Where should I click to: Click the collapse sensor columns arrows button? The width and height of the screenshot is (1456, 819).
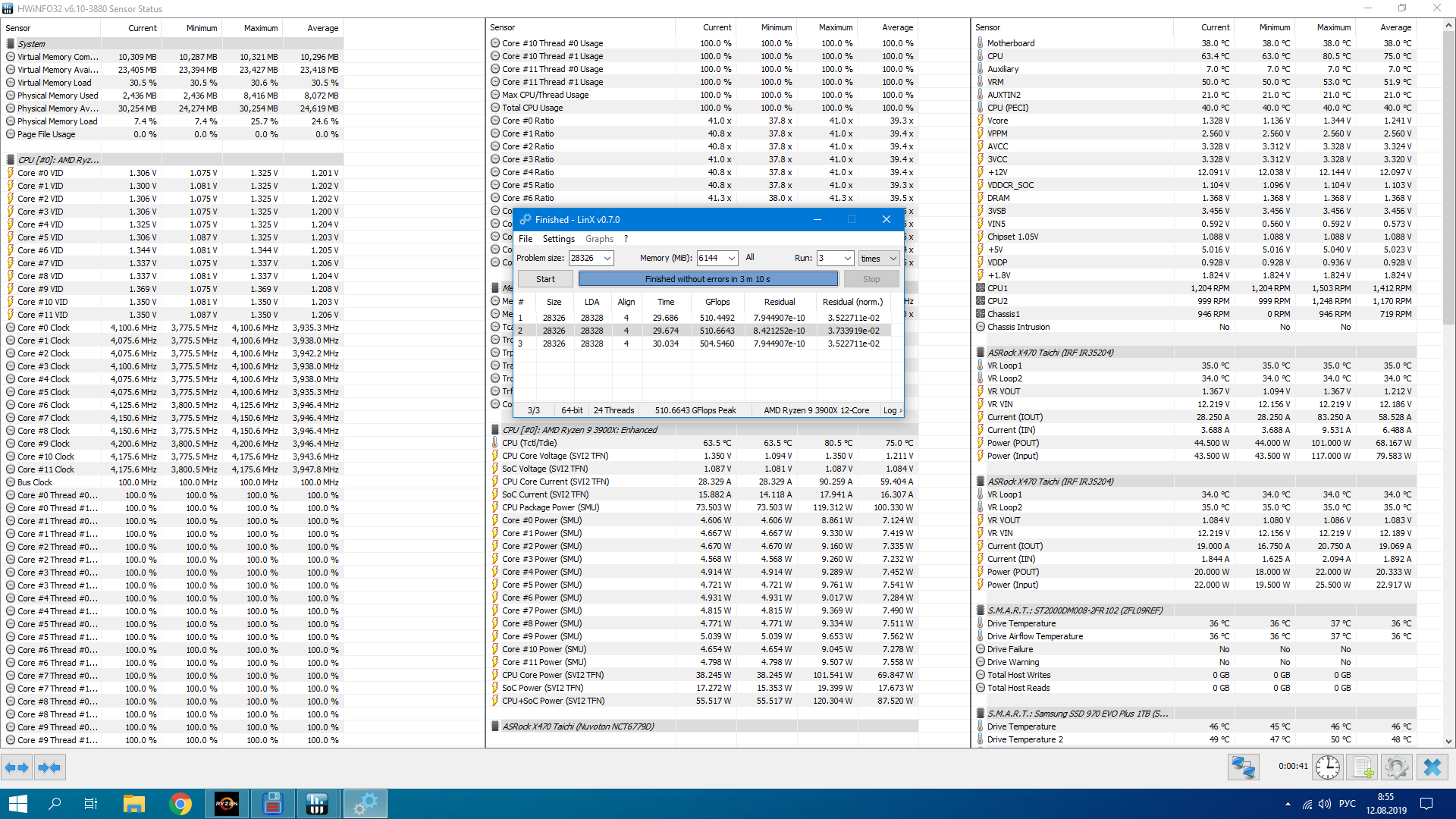[x=49, y=767]
